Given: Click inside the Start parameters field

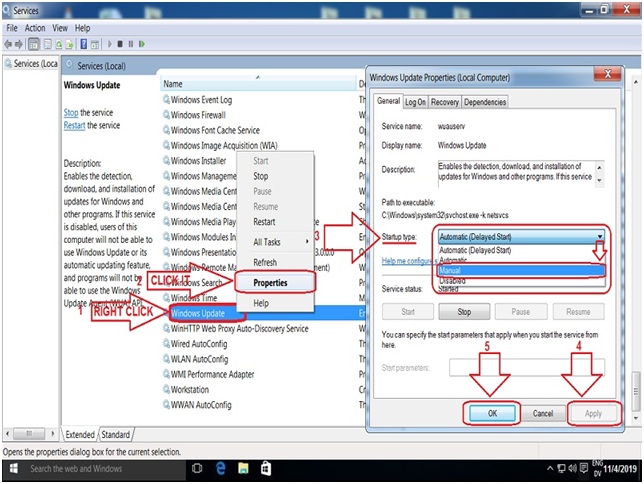Looking at the screenshot, I should coord(527,367).
